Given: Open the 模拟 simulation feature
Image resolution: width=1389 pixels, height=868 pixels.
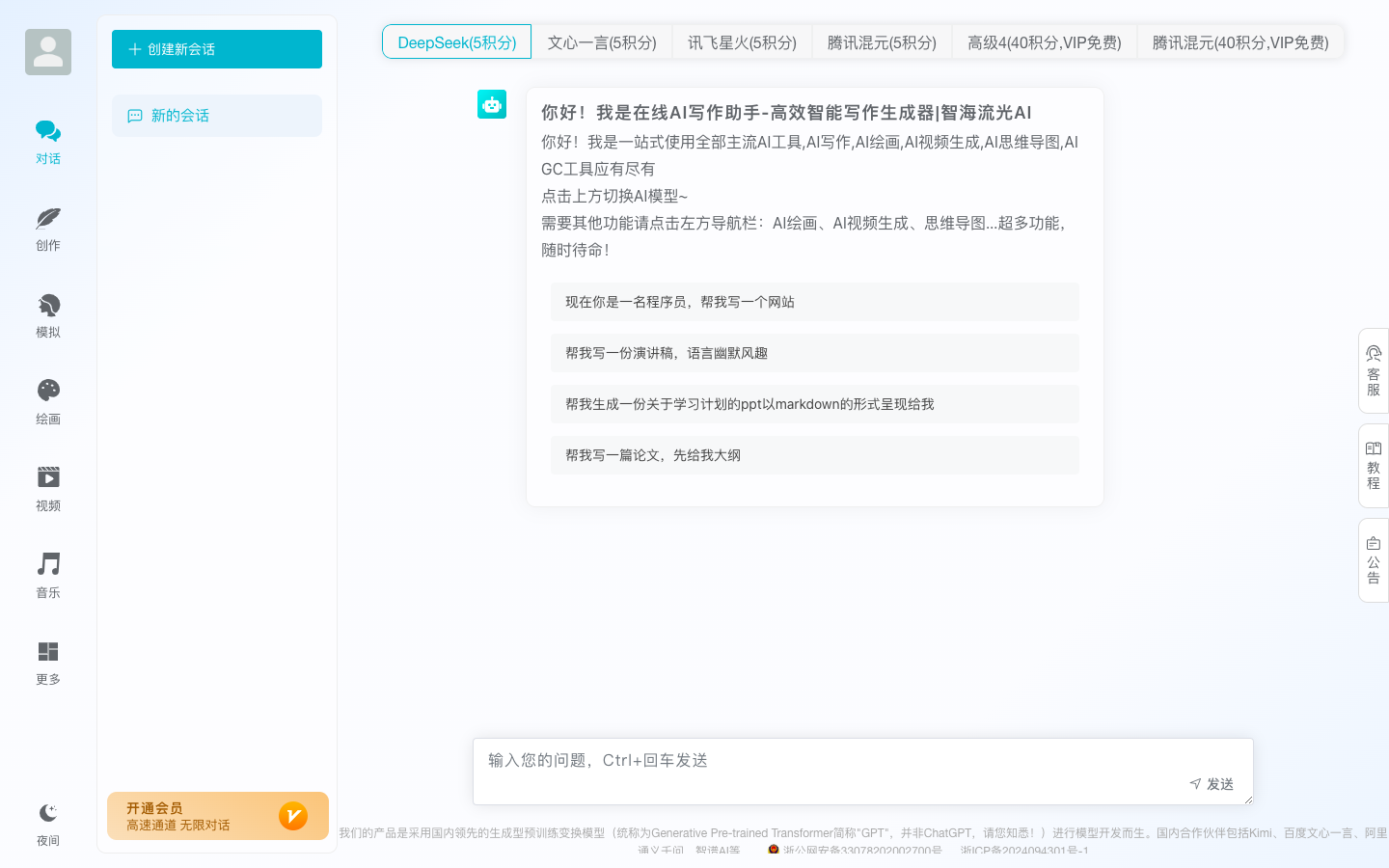Looking at the screenshot, I should (x=48, y=314).
